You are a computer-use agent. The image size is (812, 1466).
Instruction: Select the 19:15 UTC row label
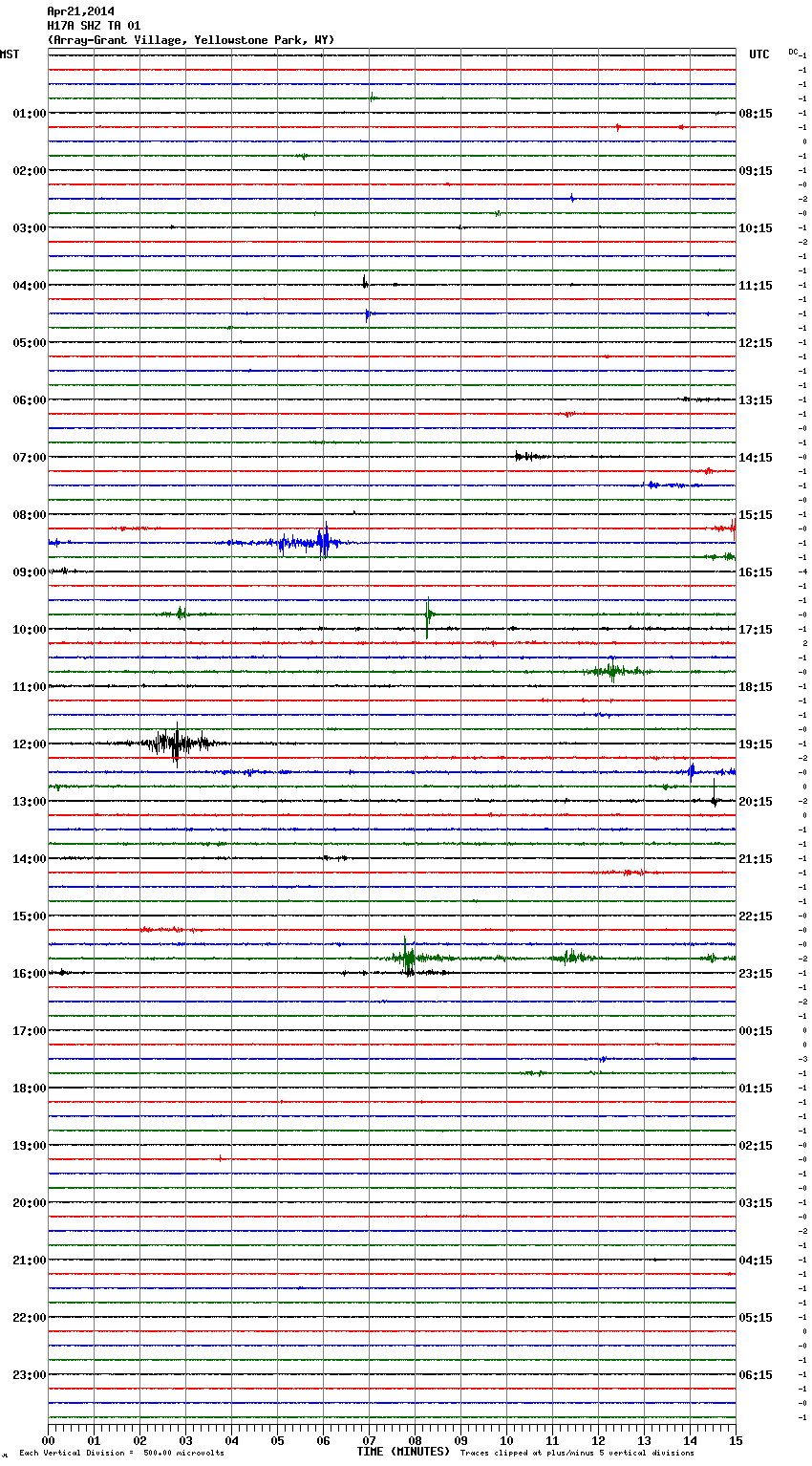756,744
